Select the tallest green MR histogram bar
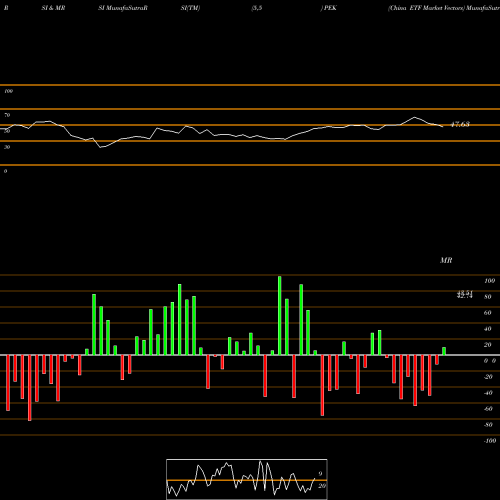The width and height of the screenshot is (500, 500). [x=279, y=315]
